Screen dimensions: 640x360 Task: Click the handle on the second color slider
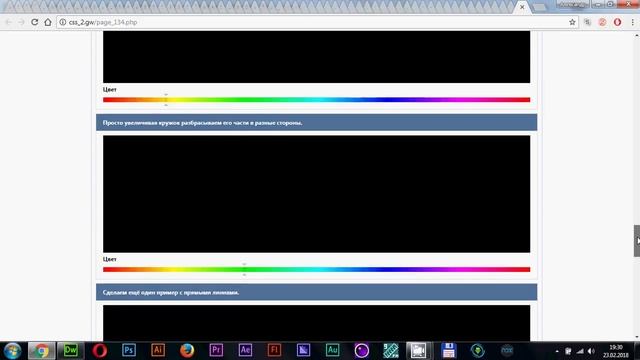point(244,269)
